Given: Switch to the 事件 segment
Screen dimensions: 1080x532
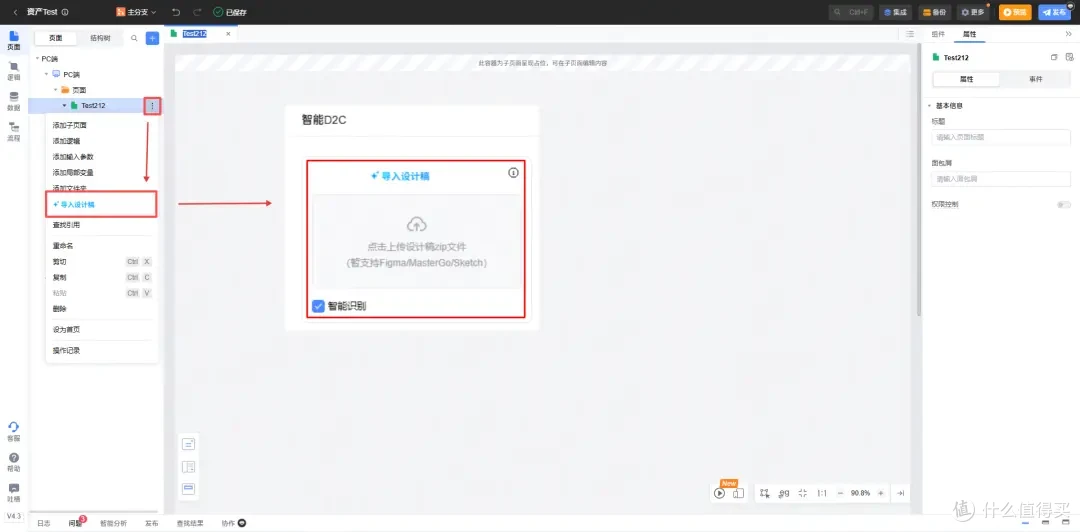Looking at the screenshot, I should point(1035,79).
